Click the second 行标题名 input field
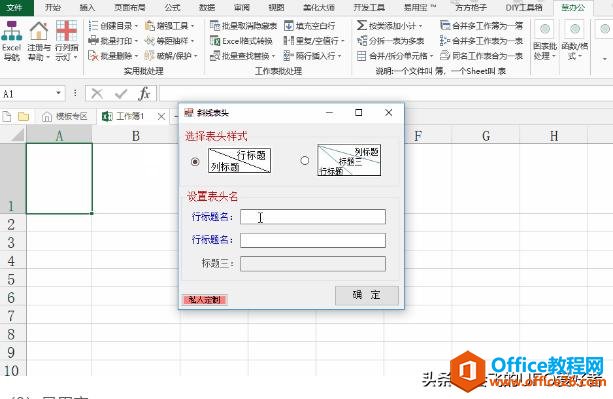The image size is (613, 399). (x=313, y=240)
